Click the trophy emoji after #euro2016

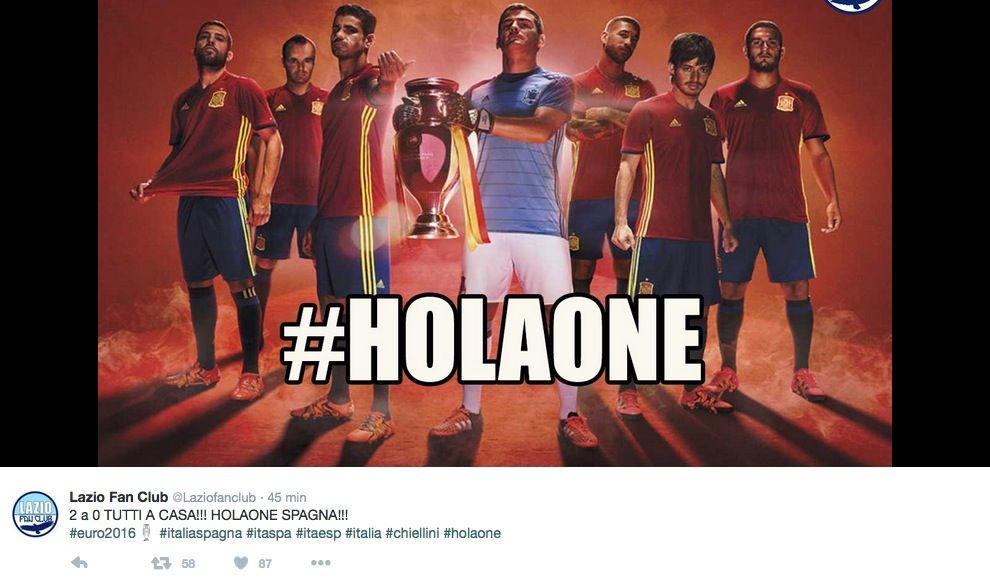pos(146,533)
